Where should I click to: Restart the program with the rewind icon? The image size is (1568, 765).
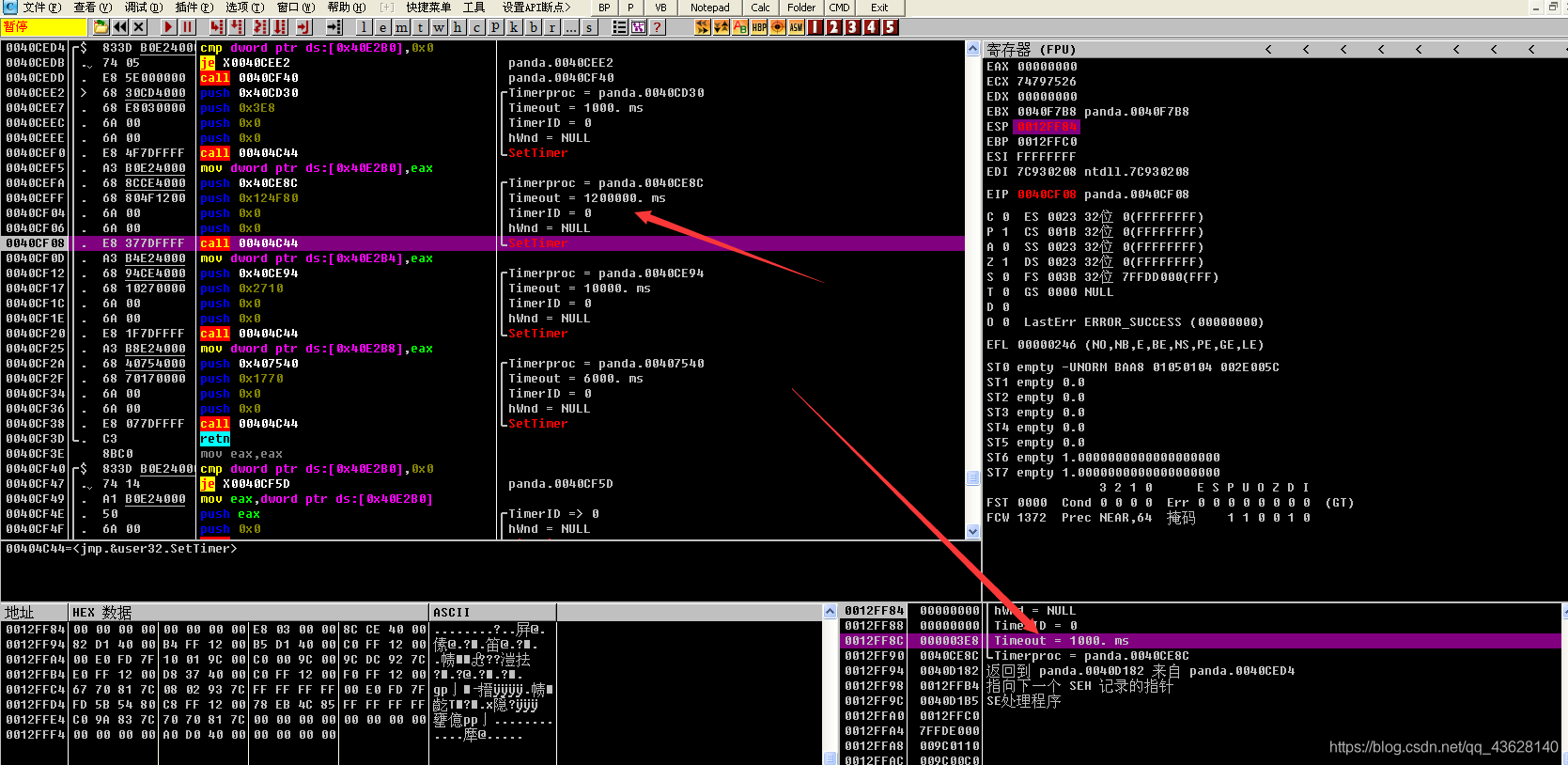[x=120, y=27]
